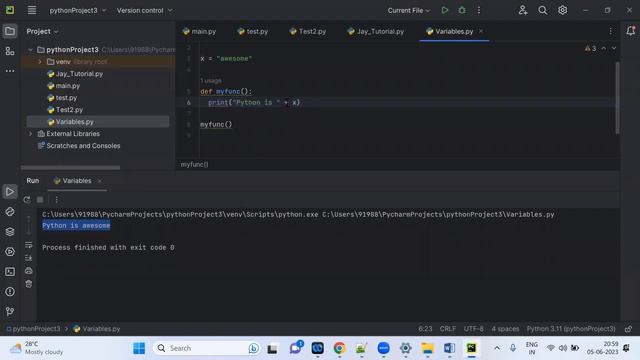Close the Variables.py editor tab
Image resolution: width=640 pixels, height=360 pixels.
(481, 31)
